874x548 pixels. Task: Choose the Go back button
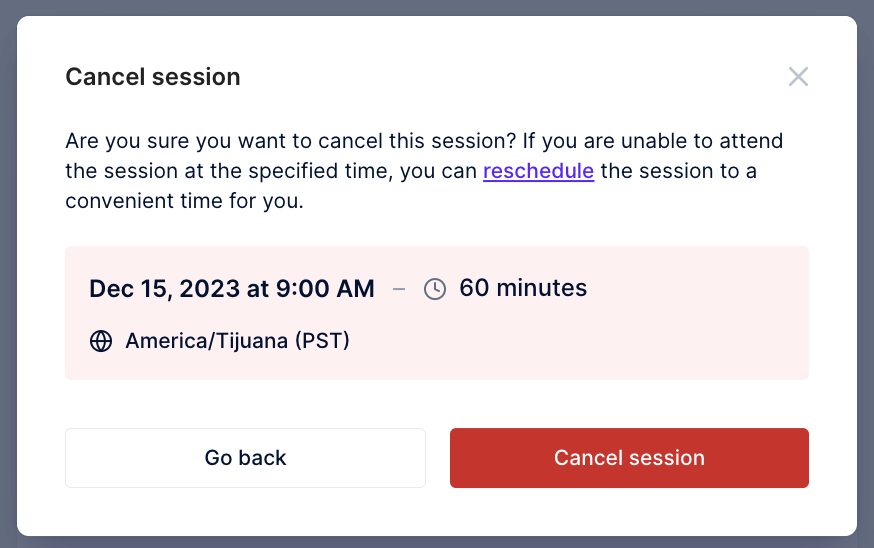245,458
